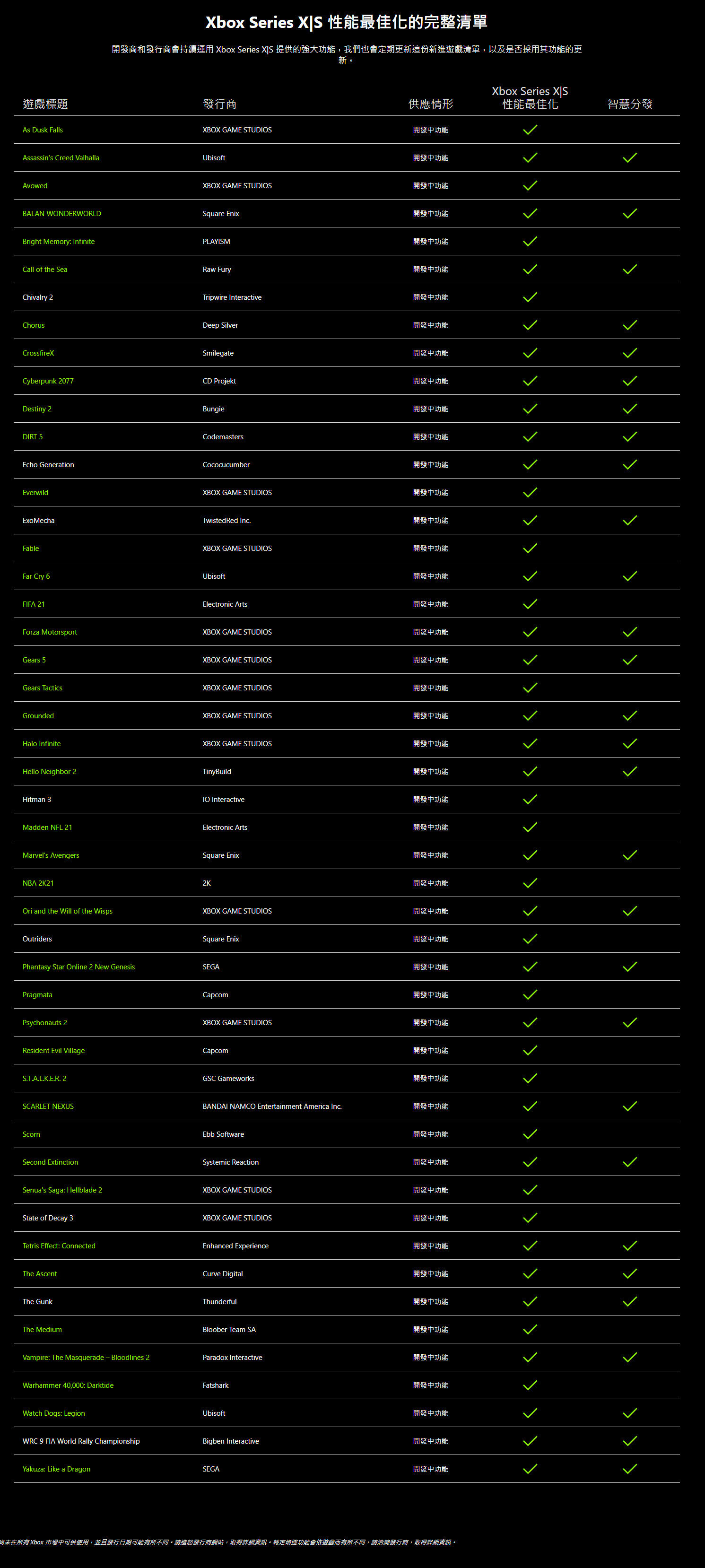The height and width of the screenshot is (1568, 705).
Task: Click the Assassin's Creed Valhalla link
Action: click(61, 157)
